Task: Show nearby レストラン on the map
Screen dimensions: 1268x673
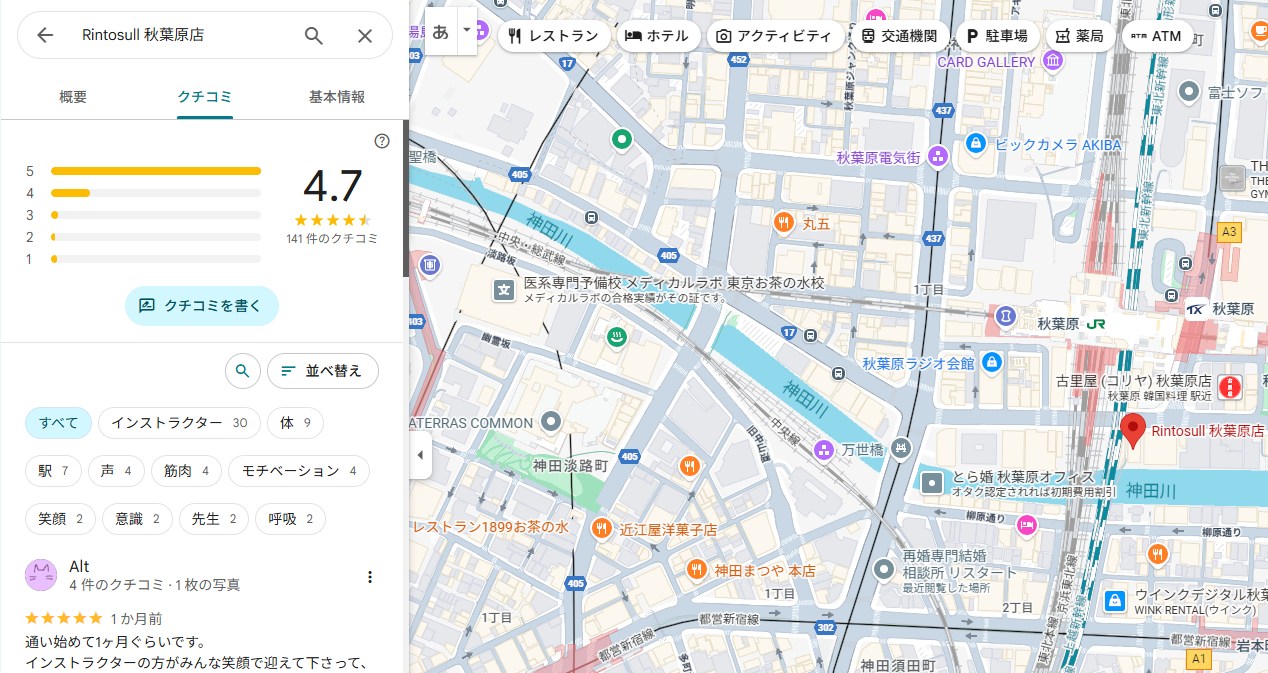Action: coord(553,36)
